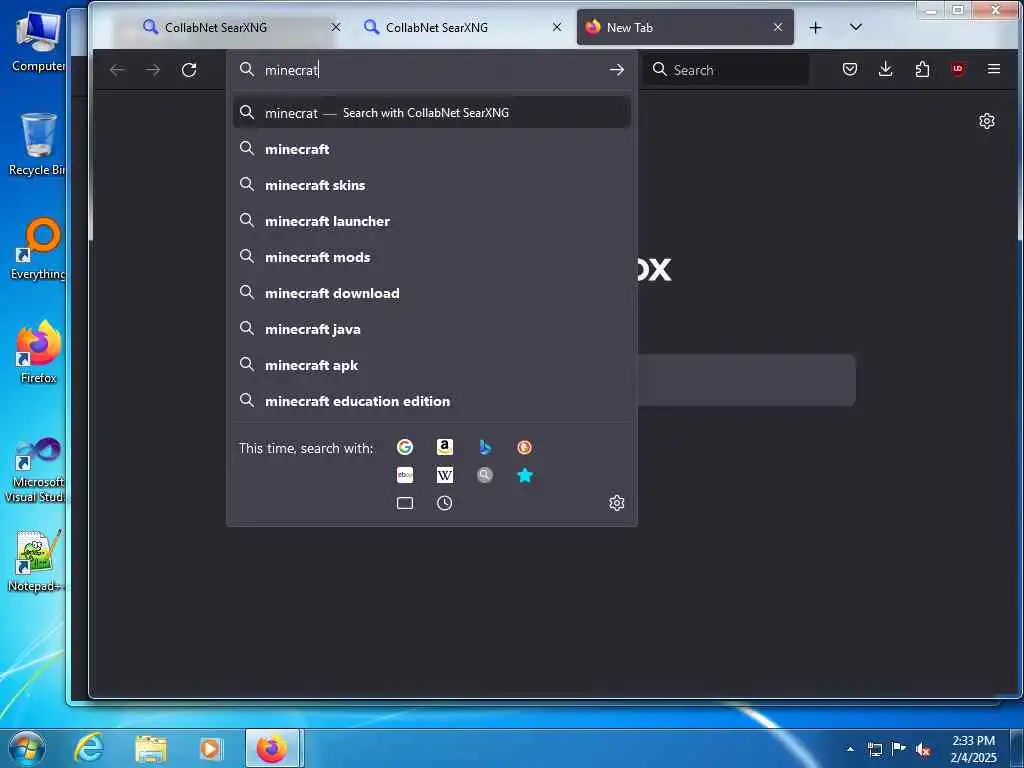Reload the current page
The width and height of the screenshot is (1024, 768).
pos(189,70)
